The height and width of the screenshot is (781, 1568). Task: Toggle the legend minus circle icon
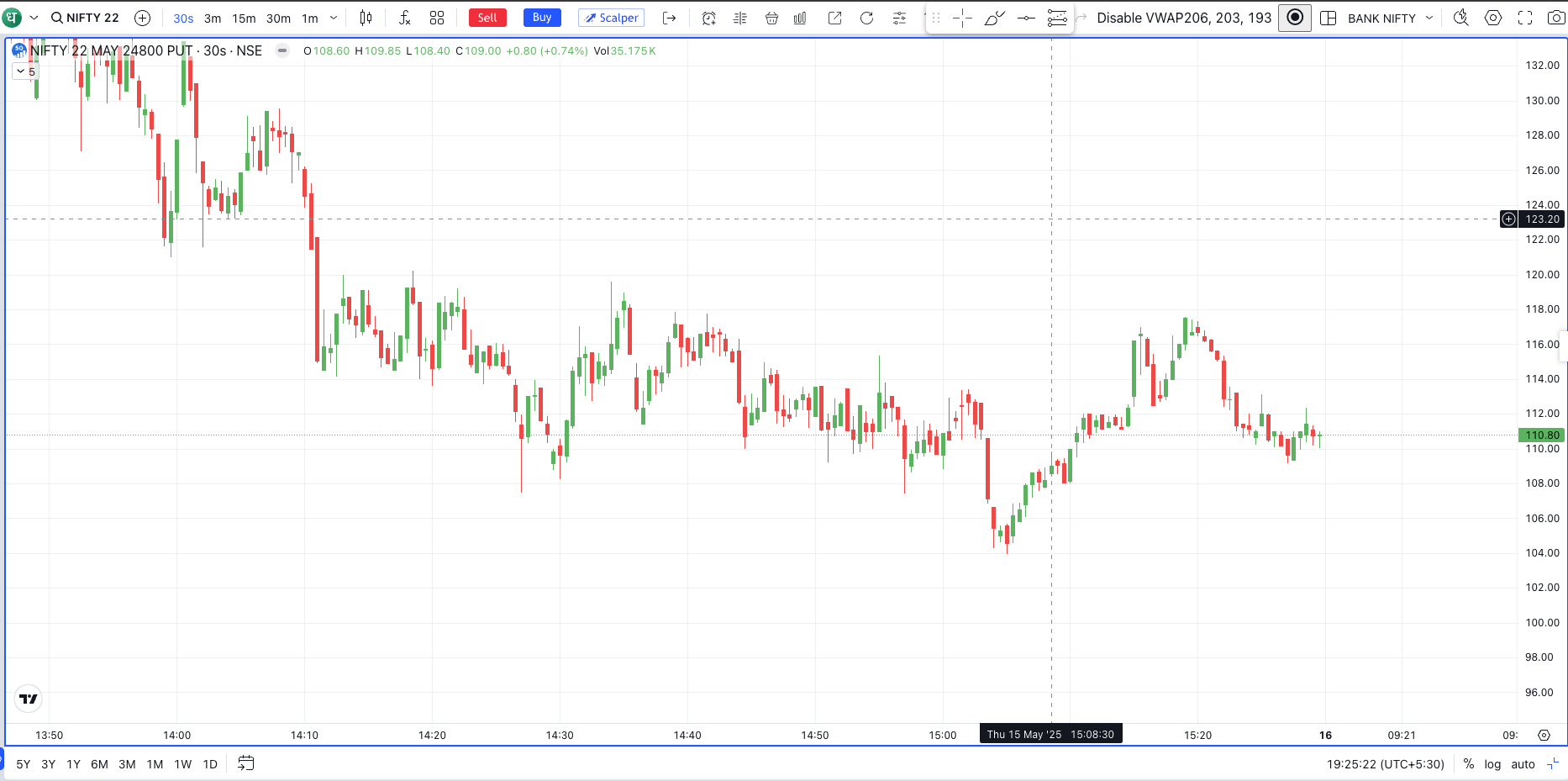282,50
